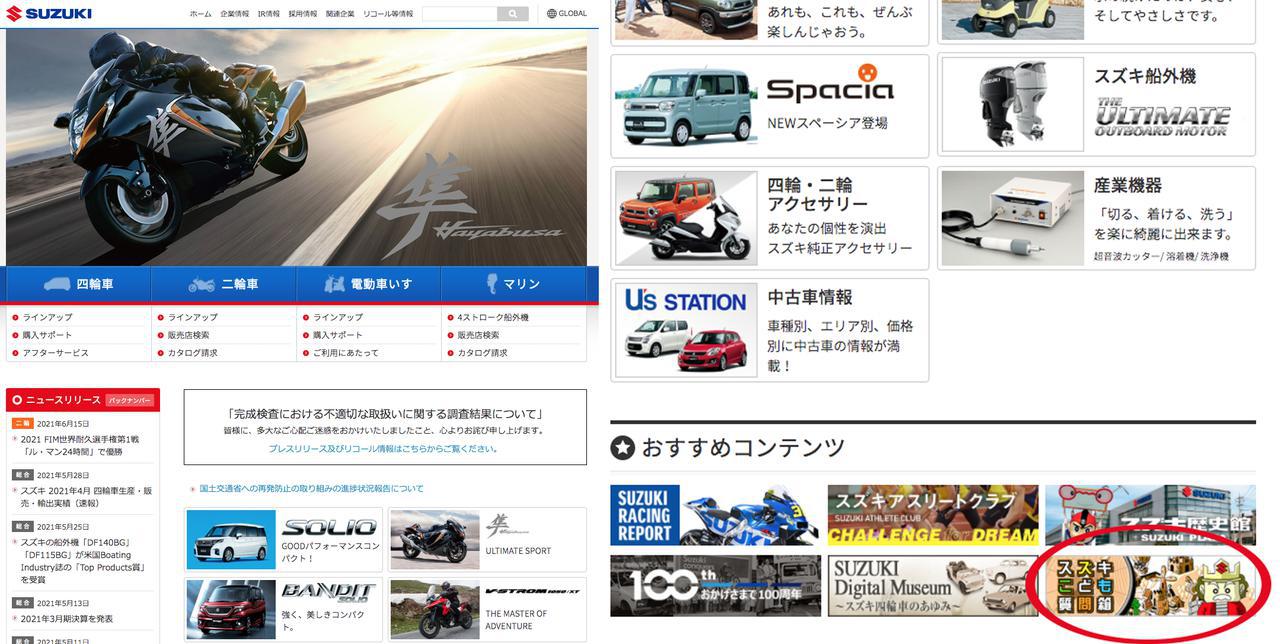Open the スズキこども質問箱 banner
The height and width of the screenshot is (644, 1280).
click(1150, 586)
